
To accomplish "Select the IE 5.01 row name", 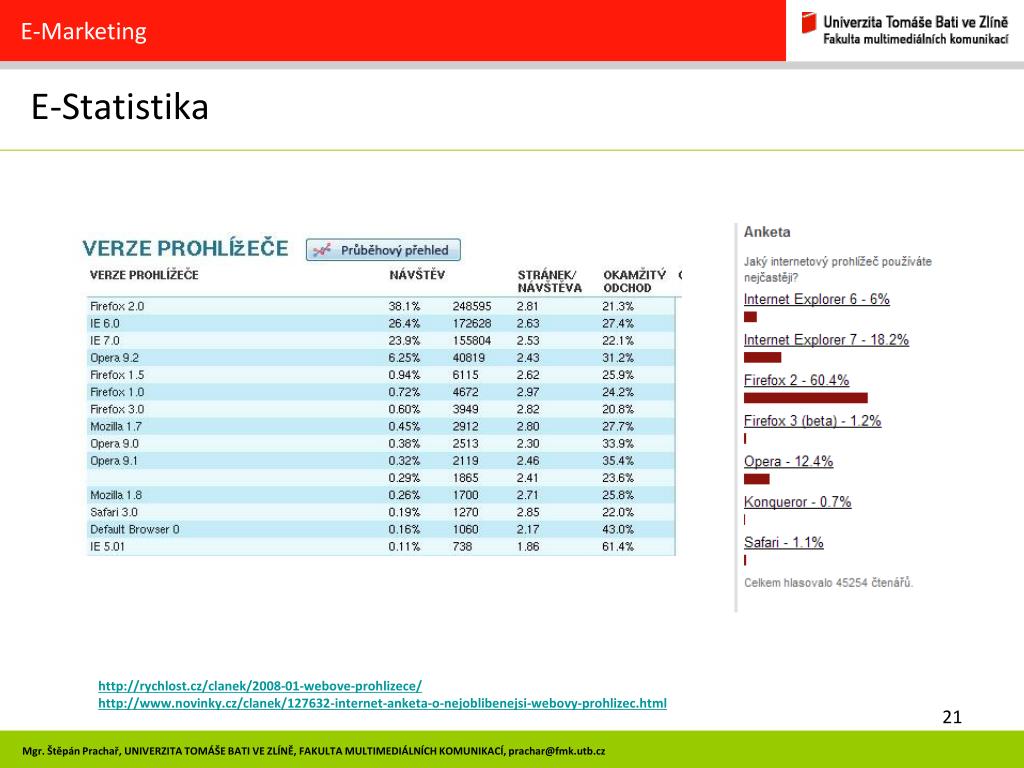I will (107, 546).
